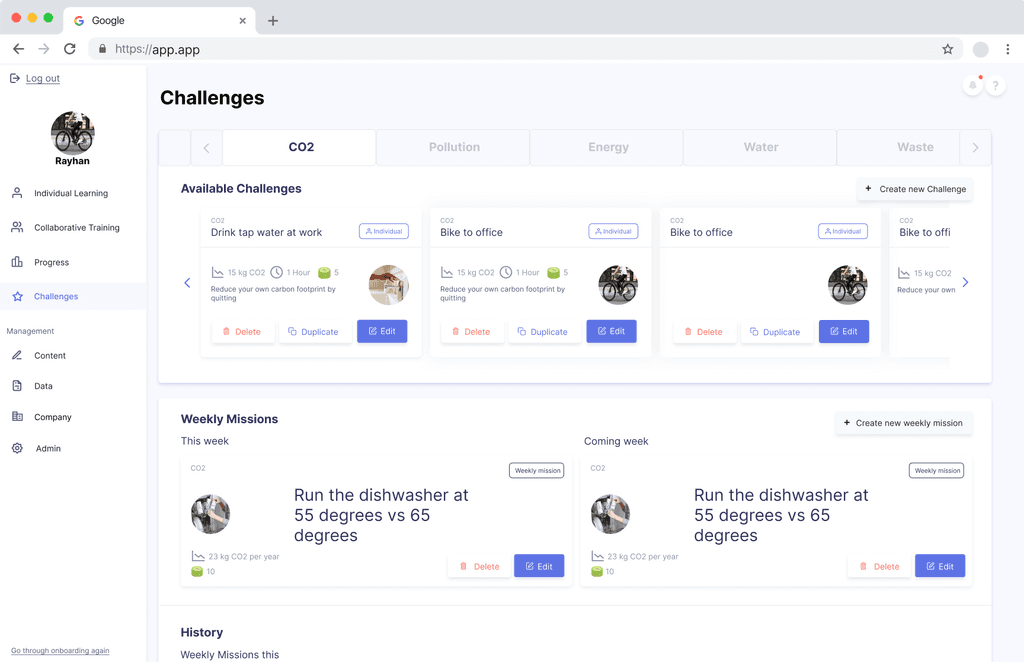
Task: Open Rayhan's profile avatar
Action: click(x=72, y=133)
